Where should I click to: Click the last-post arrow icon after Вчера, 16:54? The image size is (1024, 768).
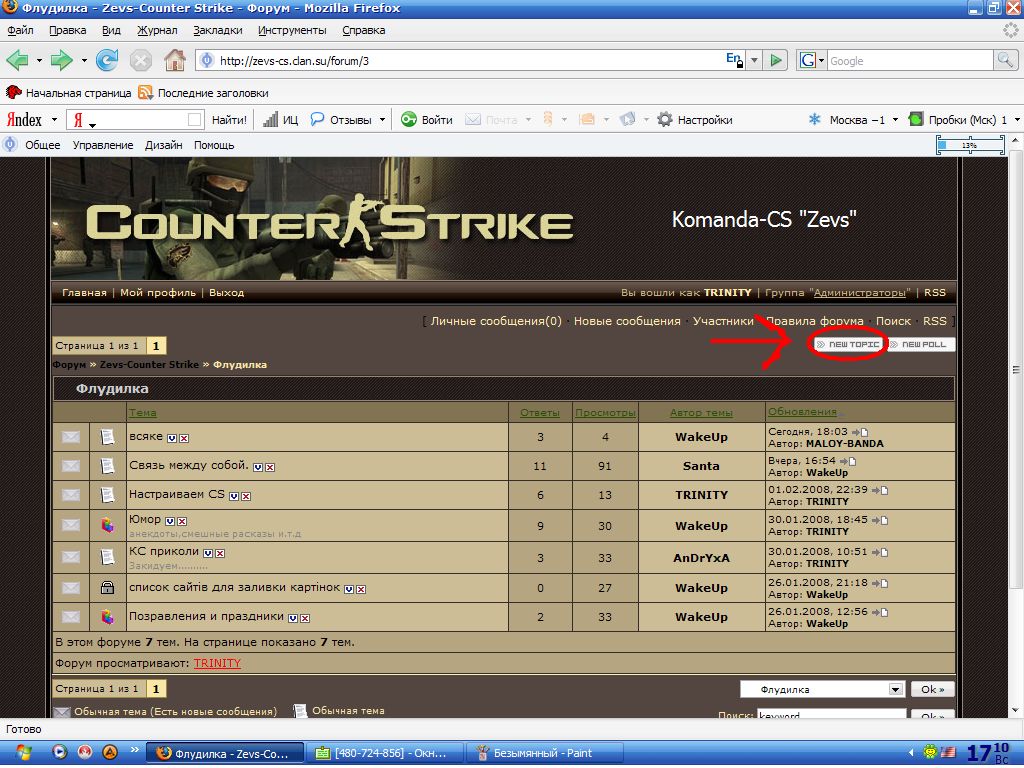(x=848, y=461)
